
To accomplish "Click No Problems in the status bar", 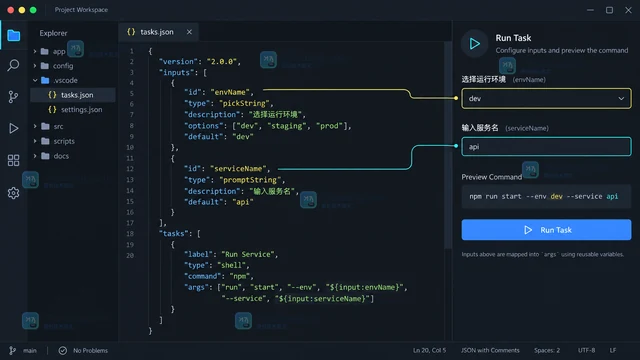I will [90, 351].
